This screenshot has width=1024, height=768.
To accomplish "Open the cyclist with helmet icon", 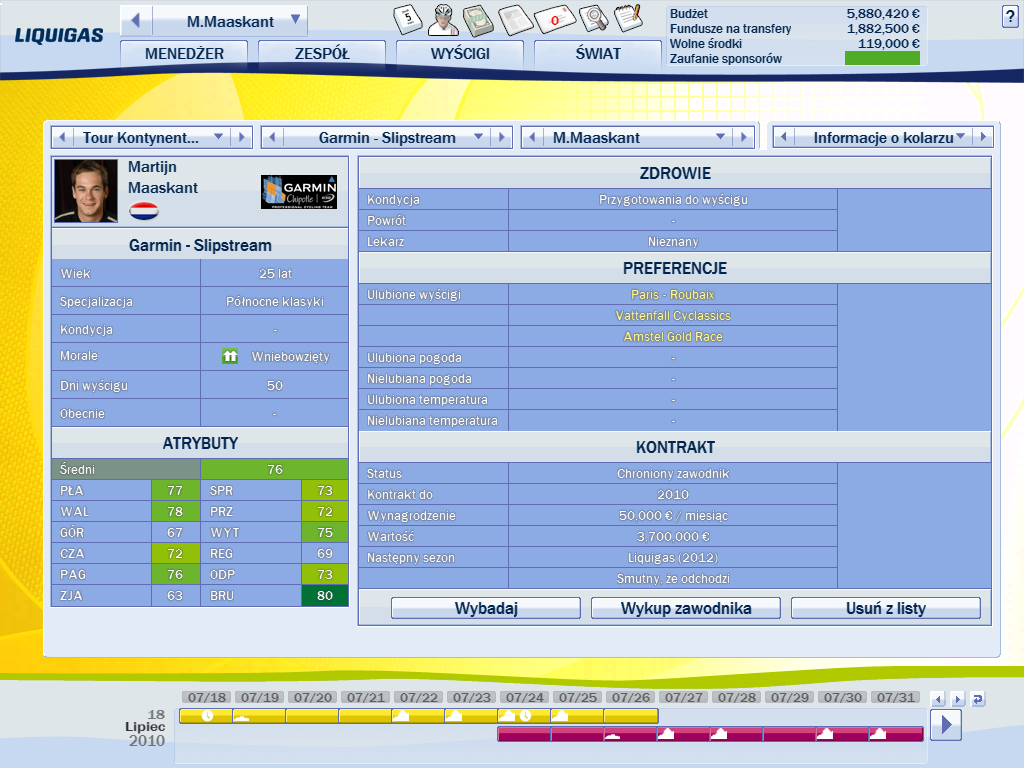I will 443,20.
